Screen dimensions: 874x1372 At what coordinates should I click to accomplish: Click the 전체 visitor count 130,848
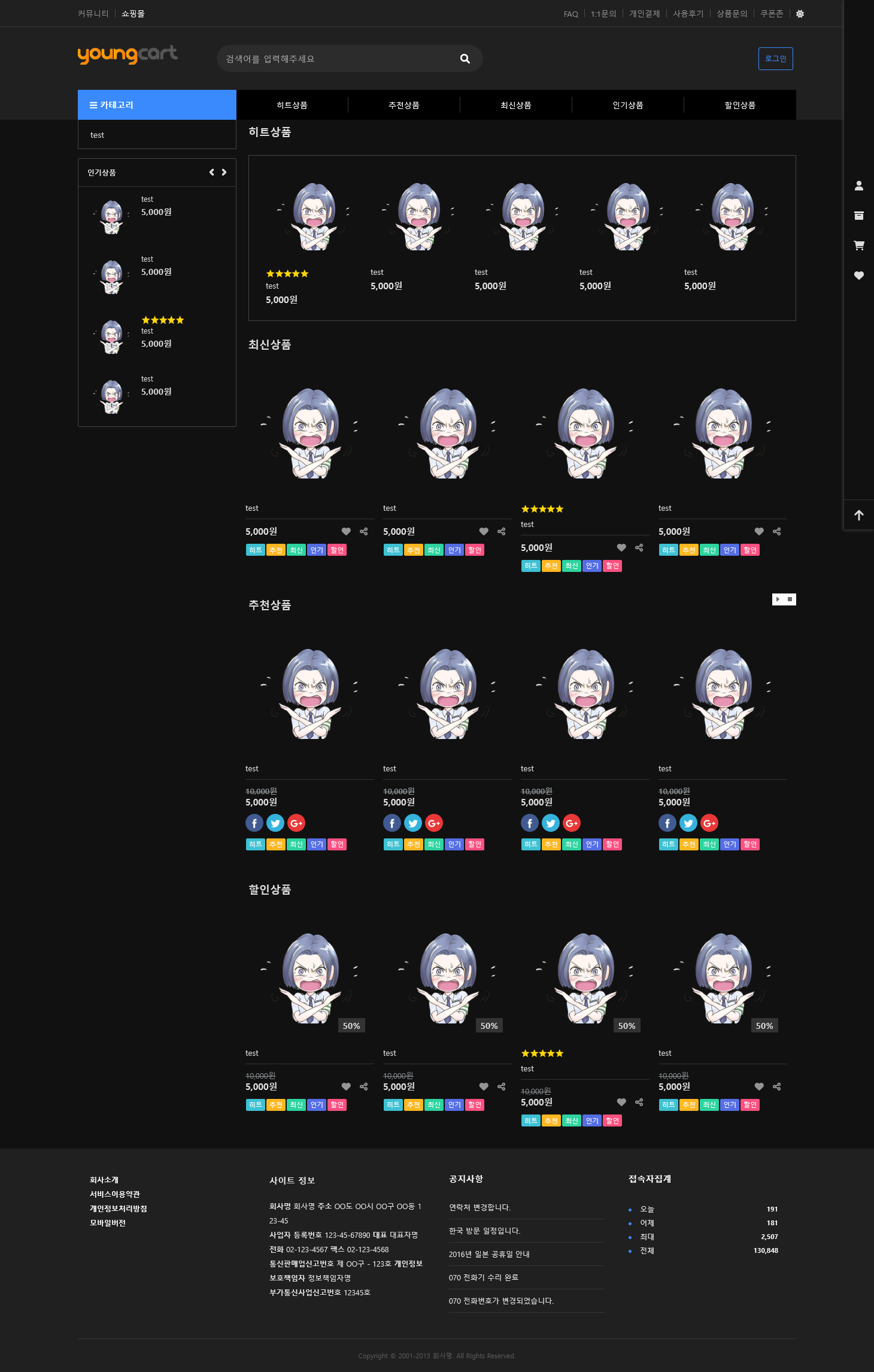coord(766,1250)
